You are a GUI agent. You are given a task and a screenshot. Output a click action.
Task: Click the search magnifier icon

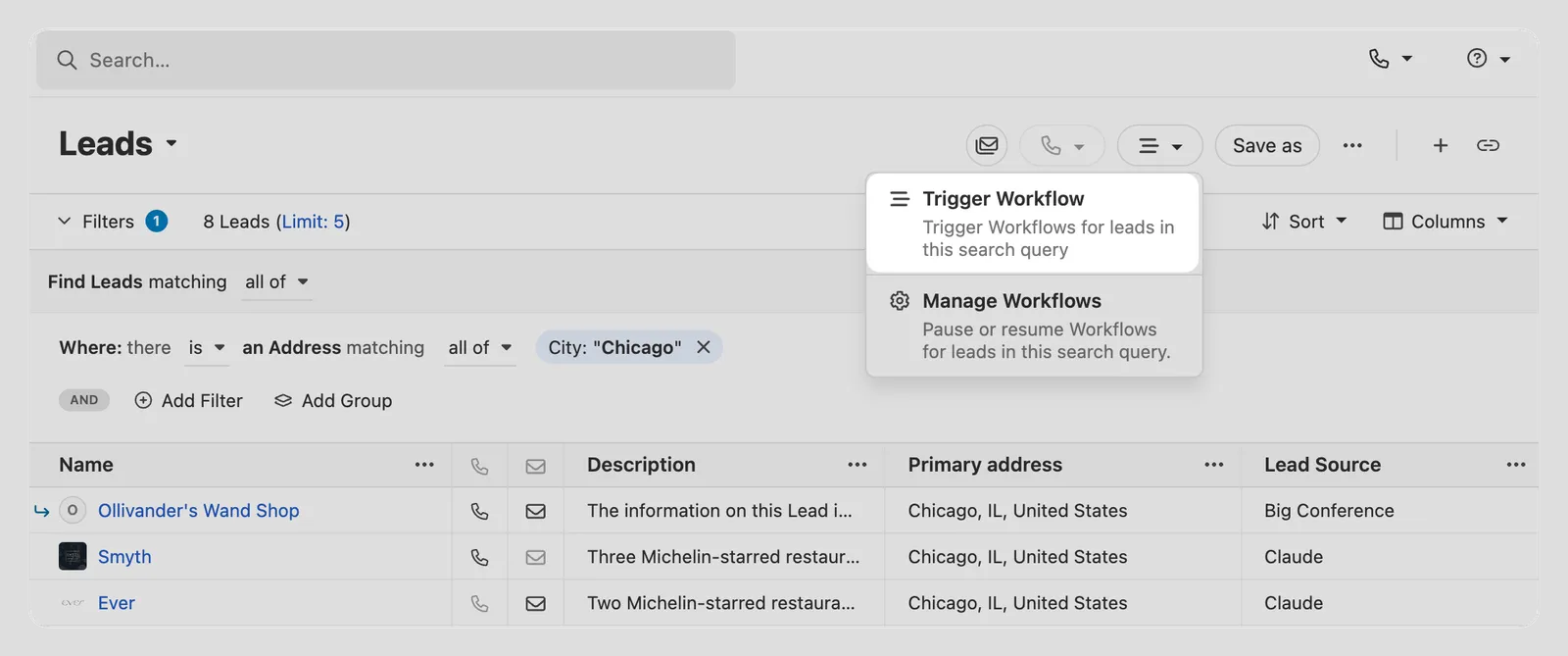tap(67, 60)
